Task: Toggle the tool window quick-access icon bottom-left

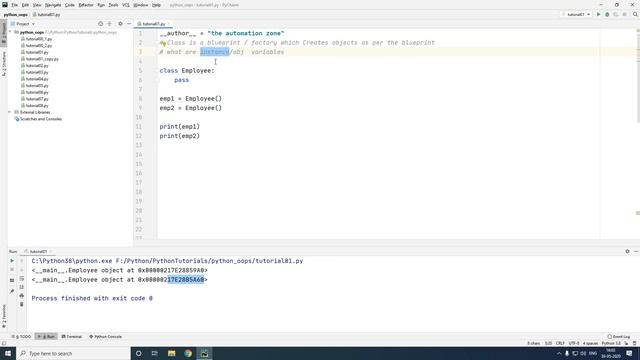Action: 4,343
